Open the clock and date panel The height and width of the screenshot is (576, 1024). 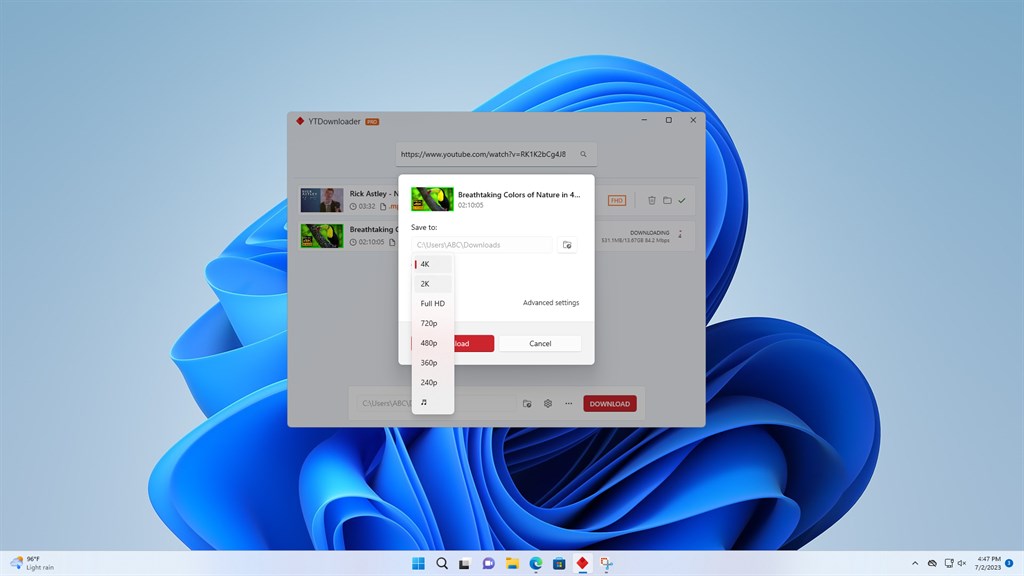(988, 563)
